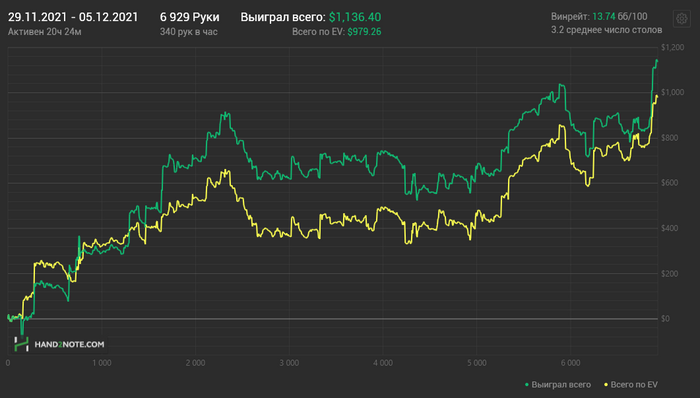This screenshot has height=398, width=700.
Task: Click the green dot beside 'Выиграл всего' legend
Action: point(527,385)
